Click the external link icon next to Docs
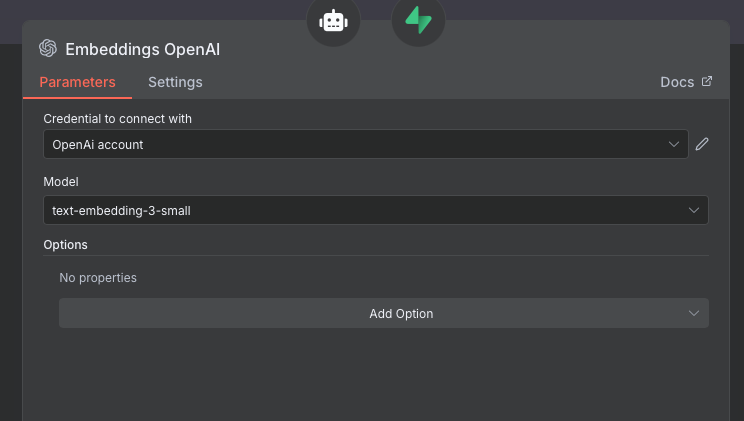744x421 pixels. pos(707,82)
